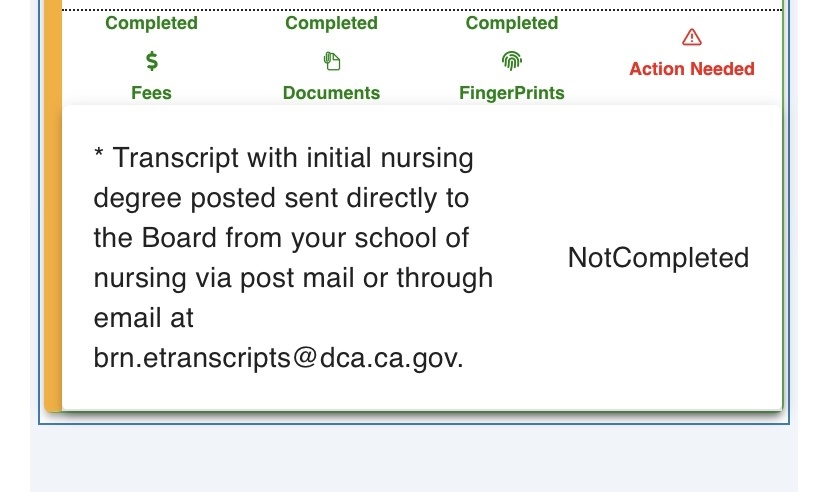
Task: Open the Documents section label
Action: tap(332, 93)
